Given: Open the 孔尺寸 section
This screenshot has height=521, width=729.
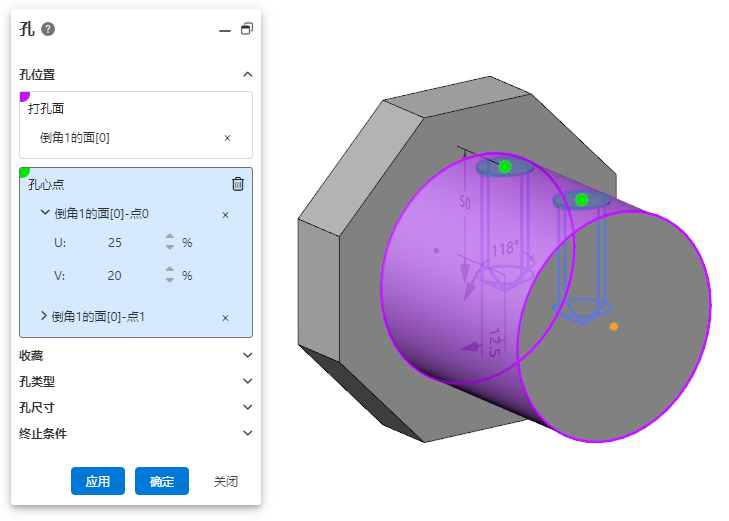Looking at the screenshot, I should (x=247, y=407).
